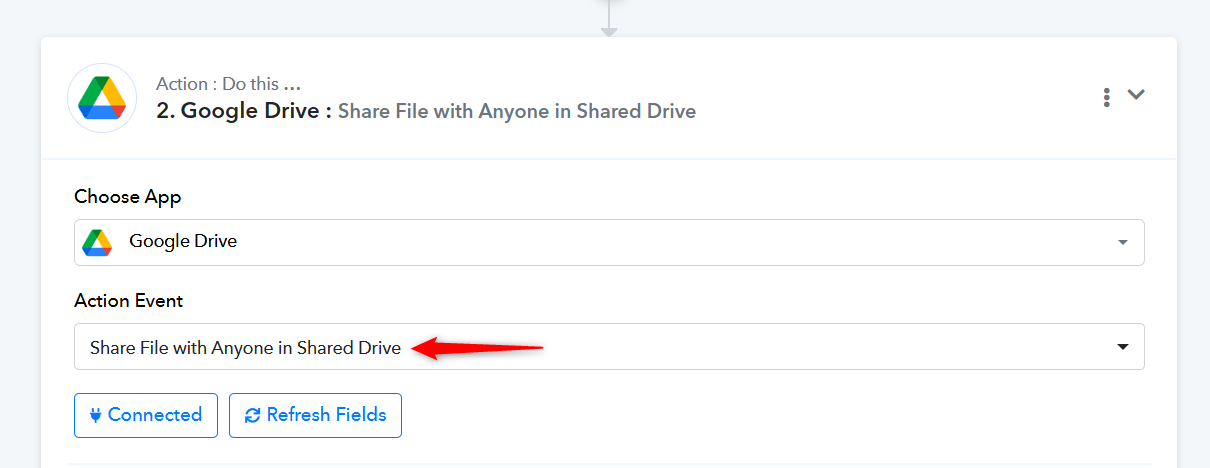Viewport: 1210px width, 468px height.
Task: Click the red arrow pointing at Action Event
Action: [x=477, y=348]
